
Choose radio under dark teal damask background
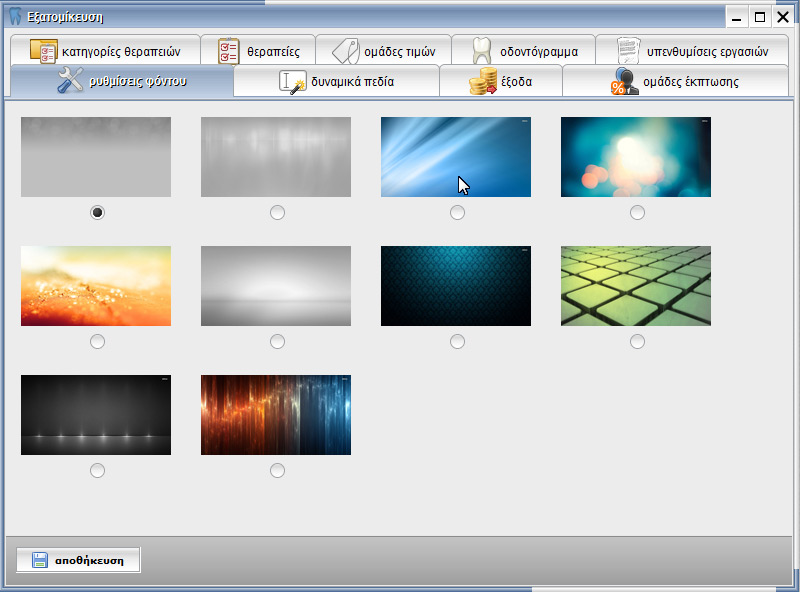[457, 341]
